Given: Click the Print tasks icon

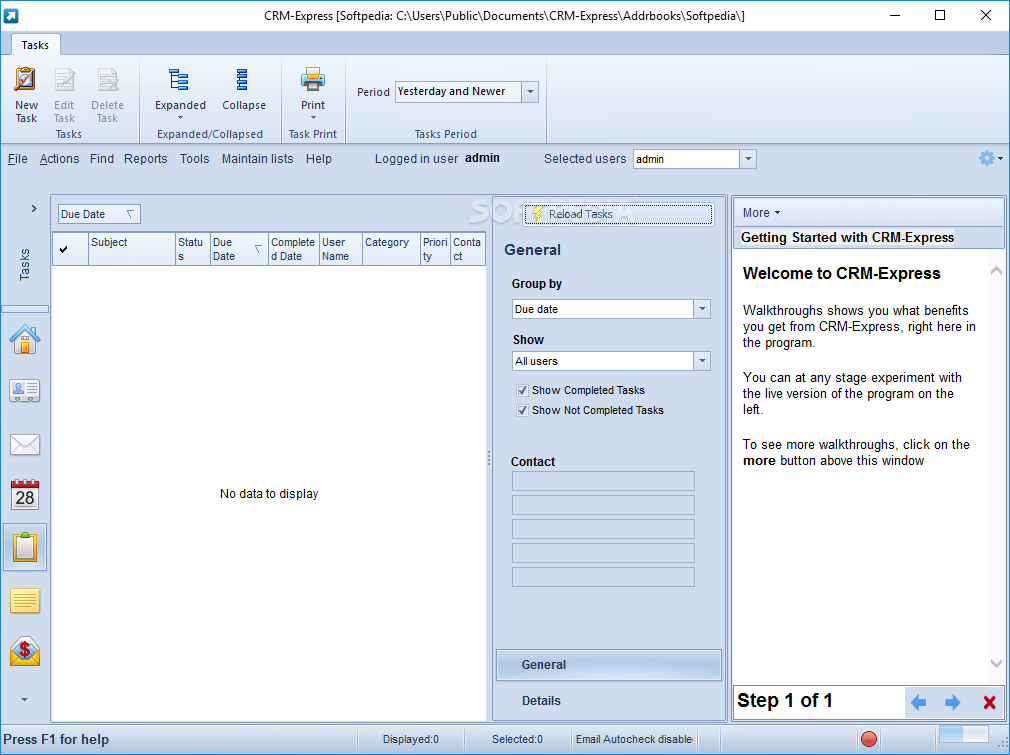Looking at the screenshot, I should pos(312,79).
